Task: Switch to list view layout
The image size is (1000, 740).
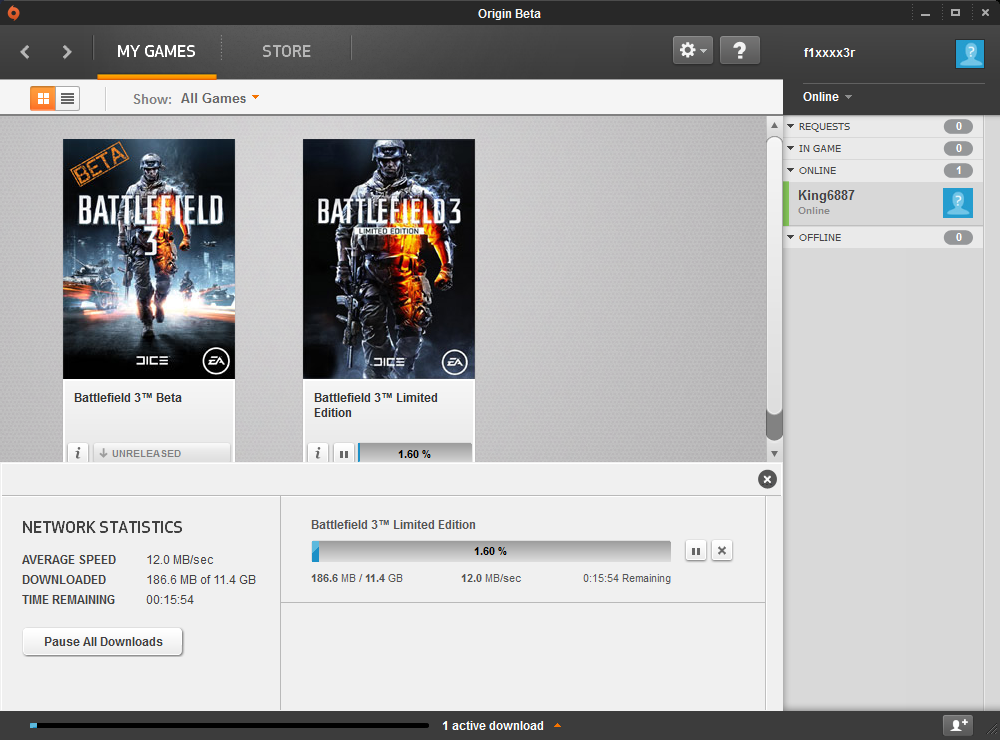Action: point(67,98)
